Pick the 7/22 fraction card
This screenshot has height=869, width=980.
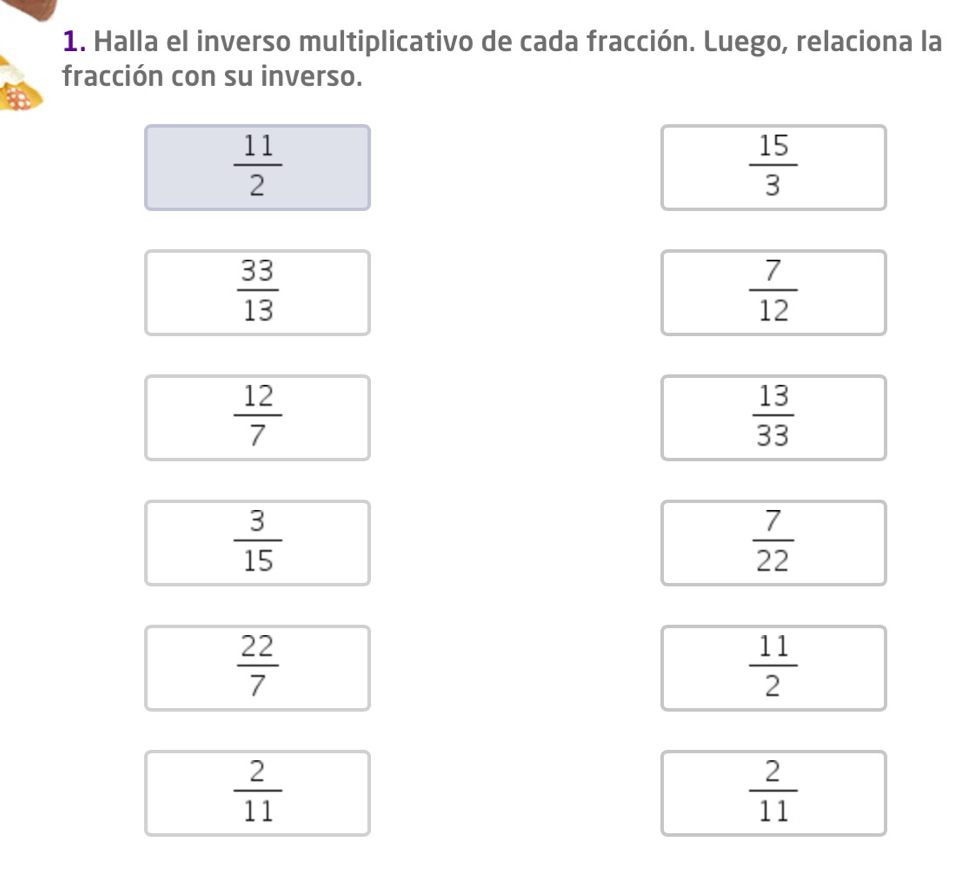coord(773,543)
